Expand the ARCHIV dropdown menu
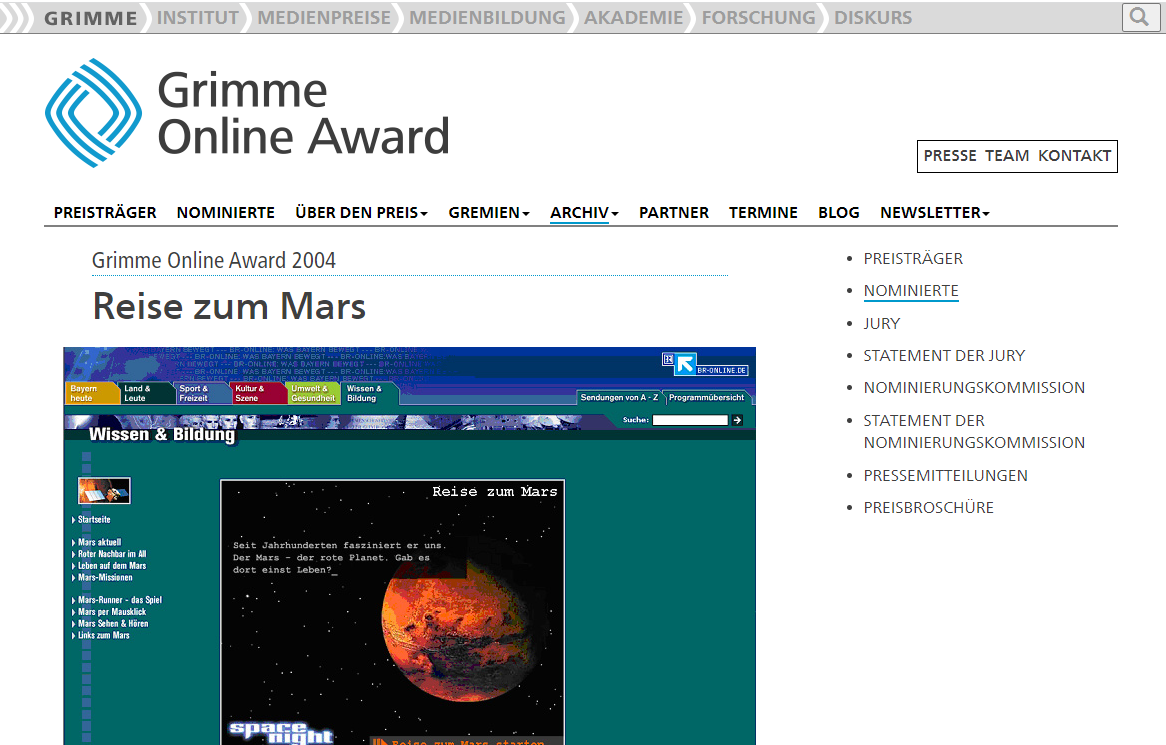The width and height of the screenshot is (1166, 745). coord(584,213)
